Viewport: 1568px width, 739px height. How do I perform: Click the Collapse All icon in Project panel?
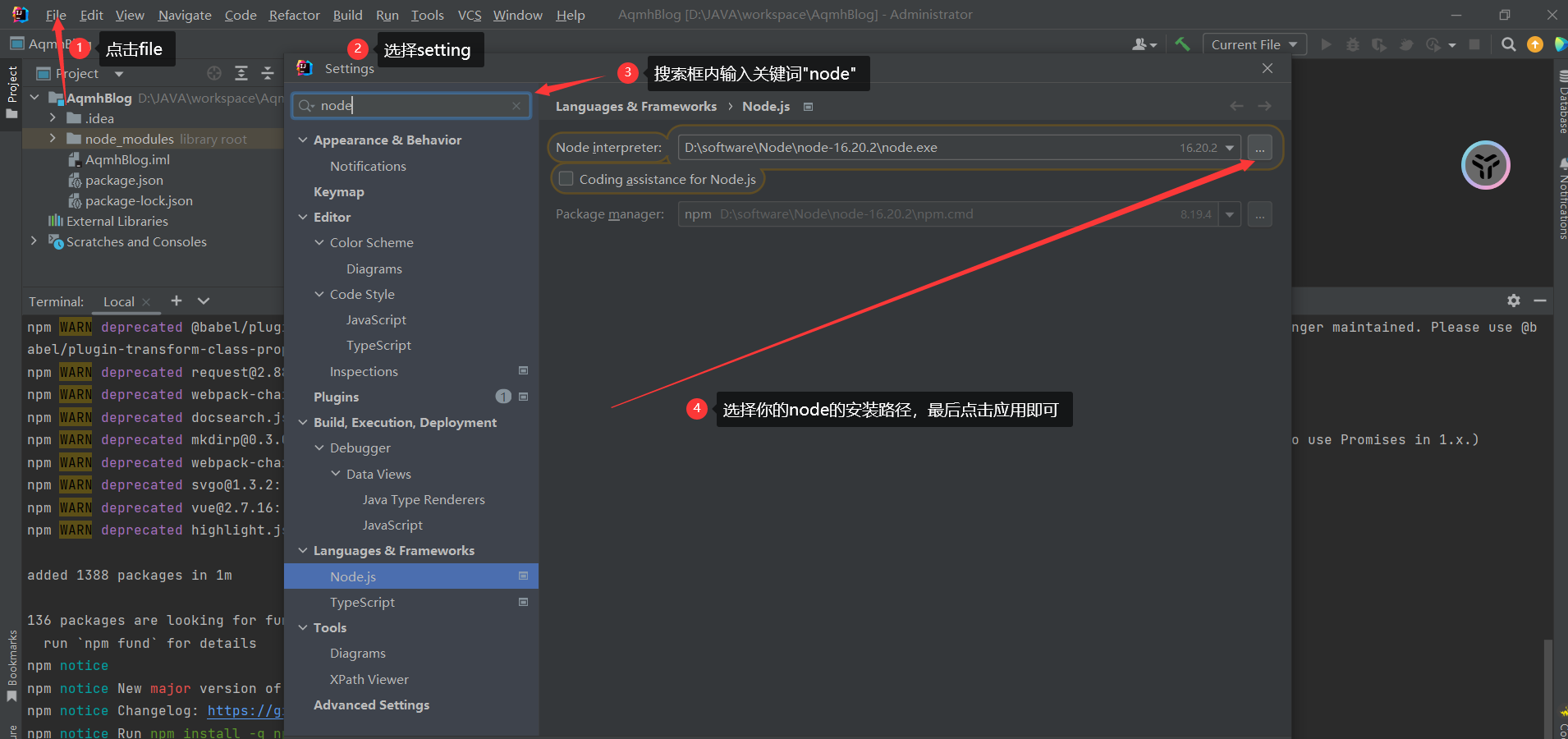click(x=268, y=73)
